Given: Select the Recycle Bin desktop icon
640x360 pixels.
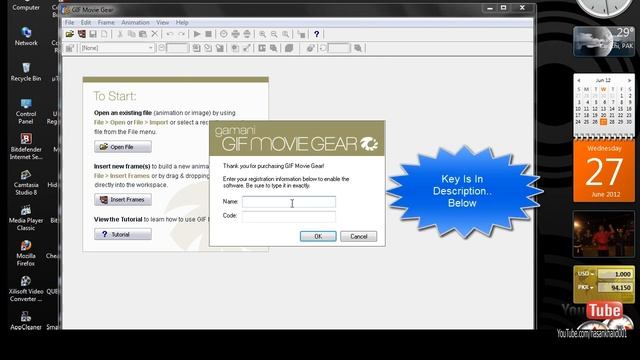Looking at the screenshot, I should [26, 72].
